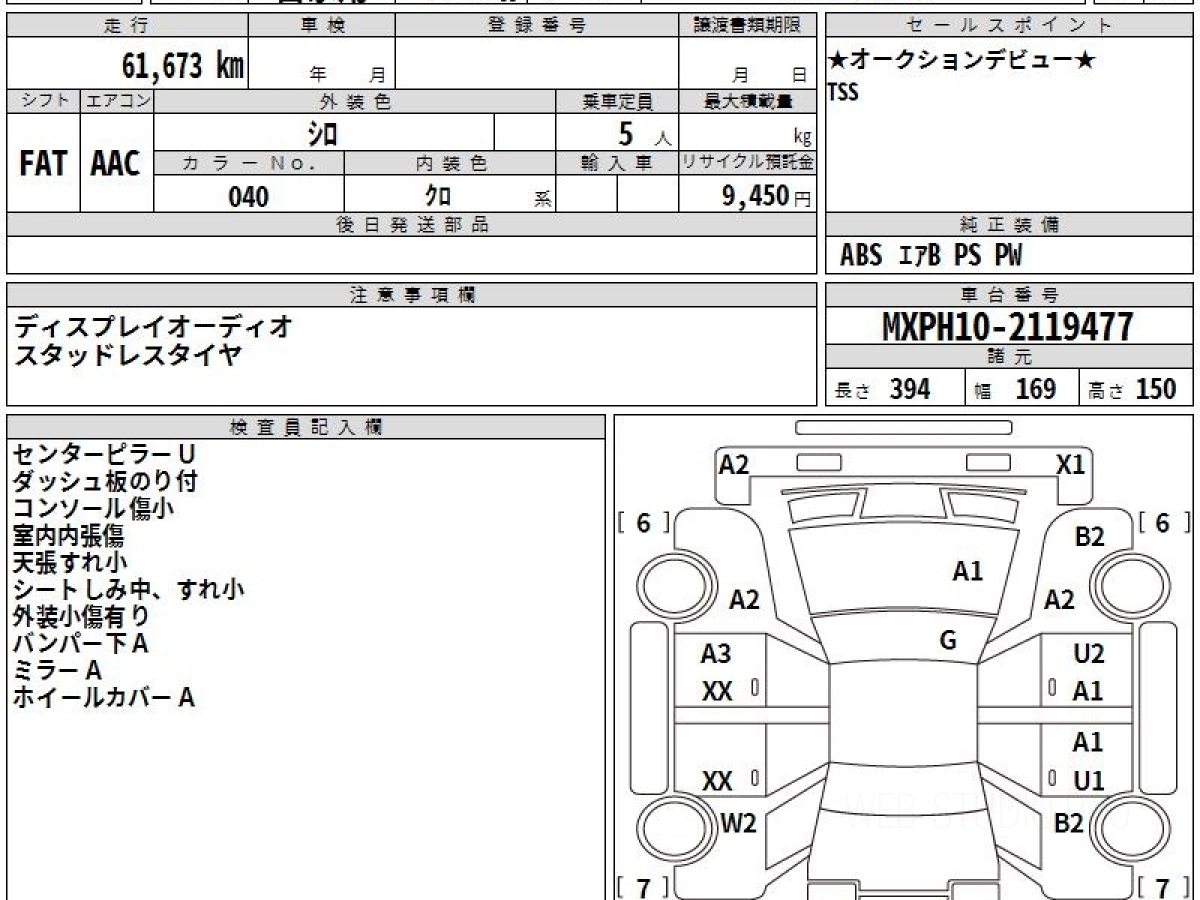1200x900 pixels.
Task: Select the ホイールカバーA inspector note
Action: point(103,697)
